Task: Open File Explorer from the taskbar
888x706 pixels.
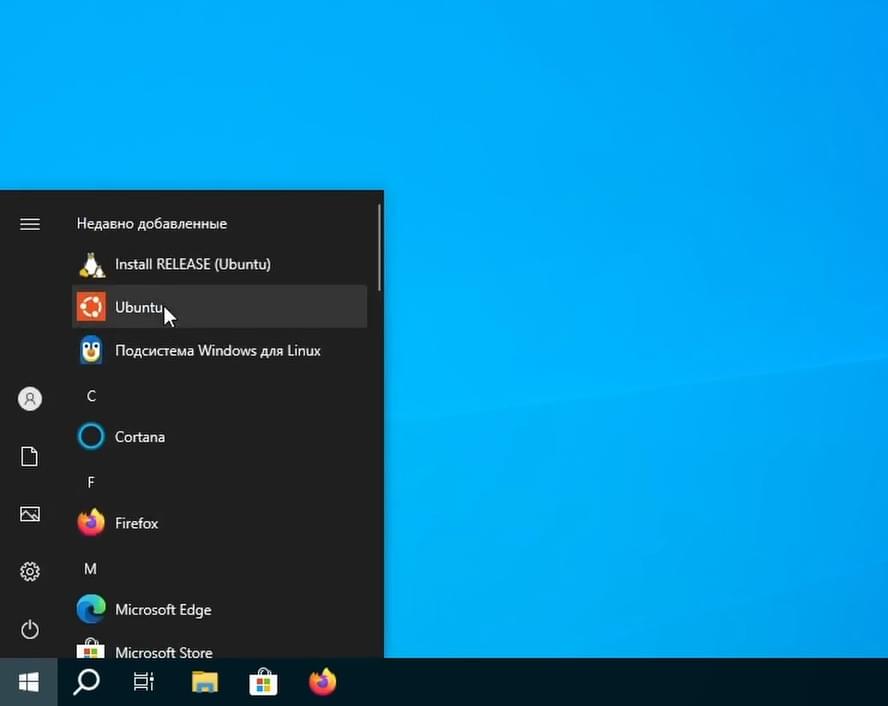Action: (x=204, y=682)
